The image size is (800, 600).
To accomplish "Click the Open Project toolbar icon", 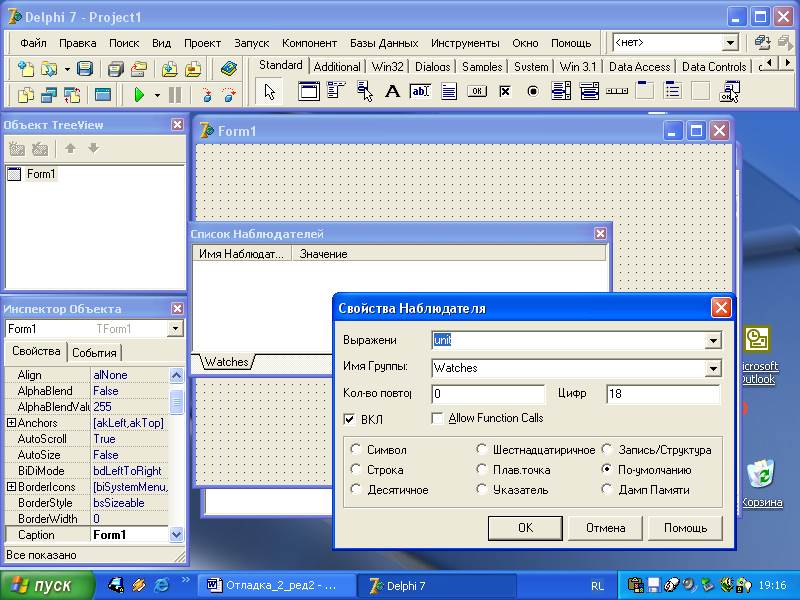I will point(138,68).
